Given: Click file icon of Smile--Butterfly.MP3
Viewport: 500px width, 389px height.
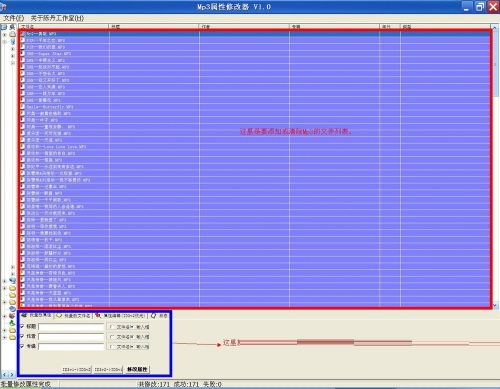Looking at the screenshot, I should (x=23, y=106).
